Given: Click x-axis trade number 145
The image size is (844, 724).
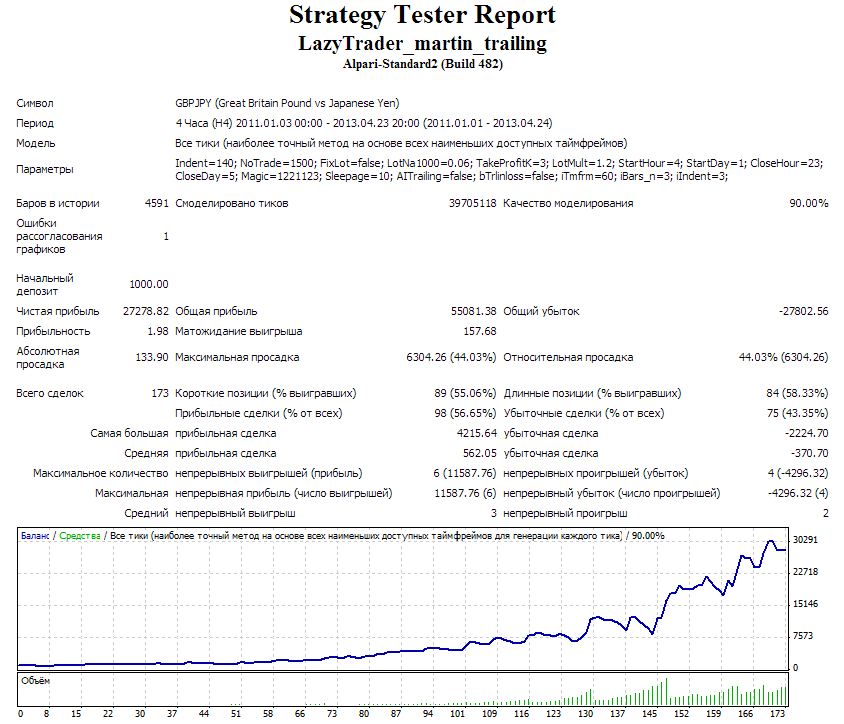Looking at the screenshot, I should point(649,714).
